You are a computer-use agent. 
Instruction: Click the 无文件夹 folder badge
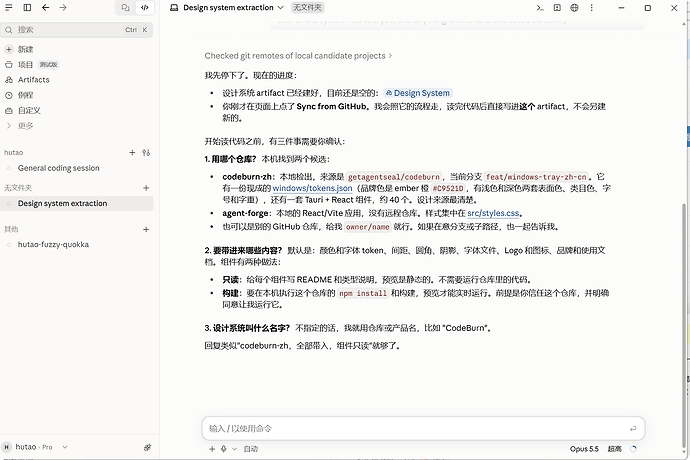(308, 7)
